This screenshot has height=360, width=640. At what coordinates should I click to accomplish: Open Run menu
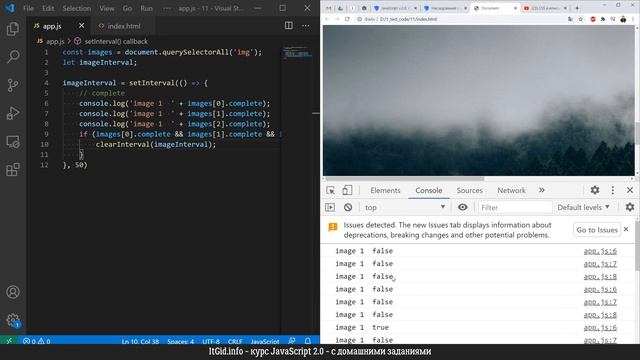[x=146, y=8]
